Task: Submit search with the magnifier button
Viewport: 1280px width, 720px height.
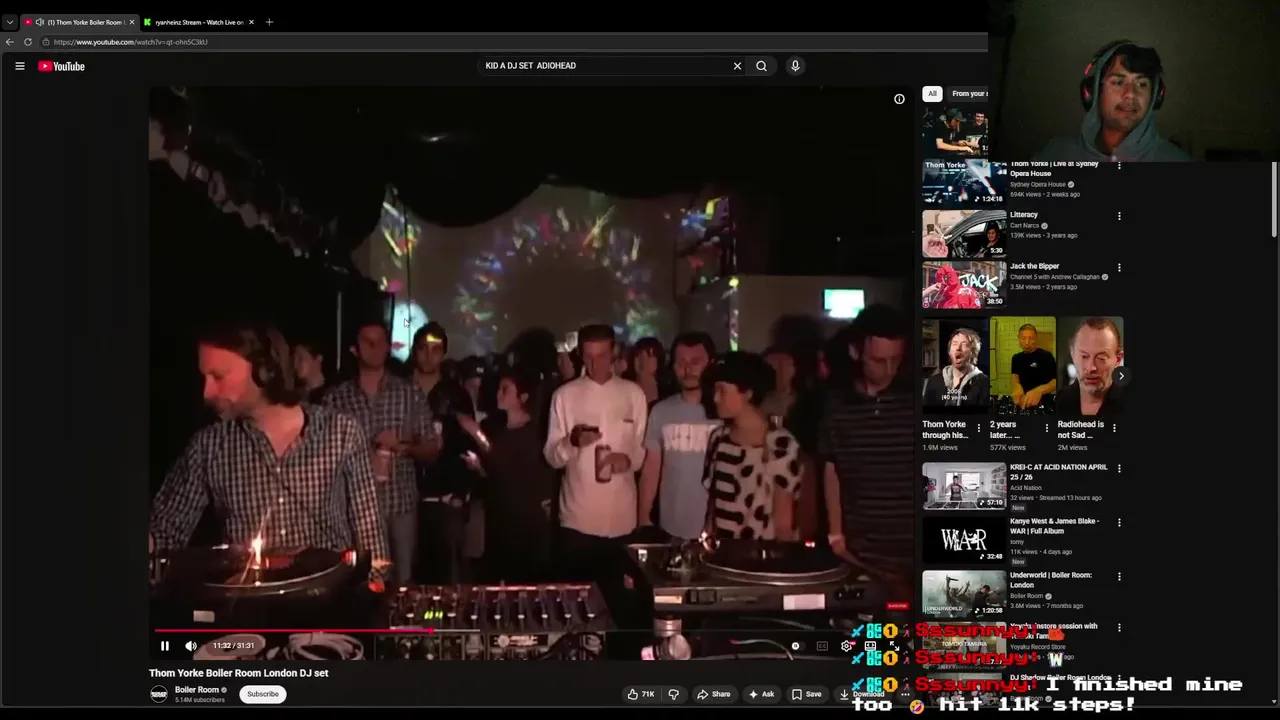Action: [761, 66]
